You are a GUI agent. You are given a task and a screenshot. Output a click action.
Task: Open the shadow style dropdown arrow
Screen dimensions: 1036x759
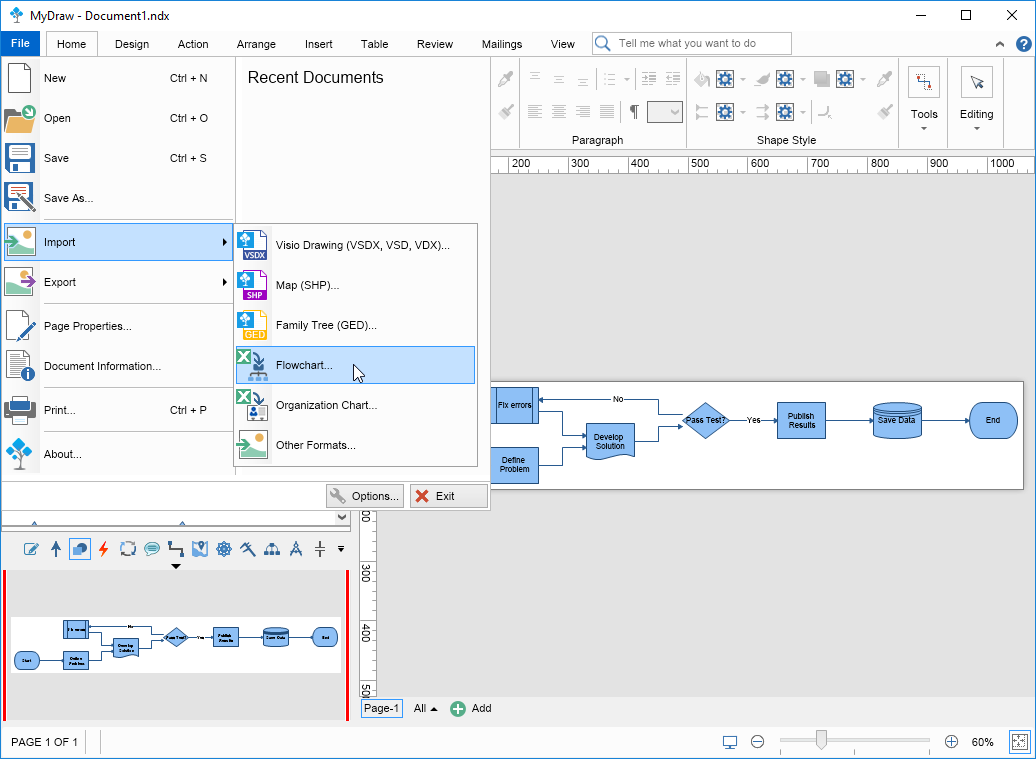click(863, 80)
